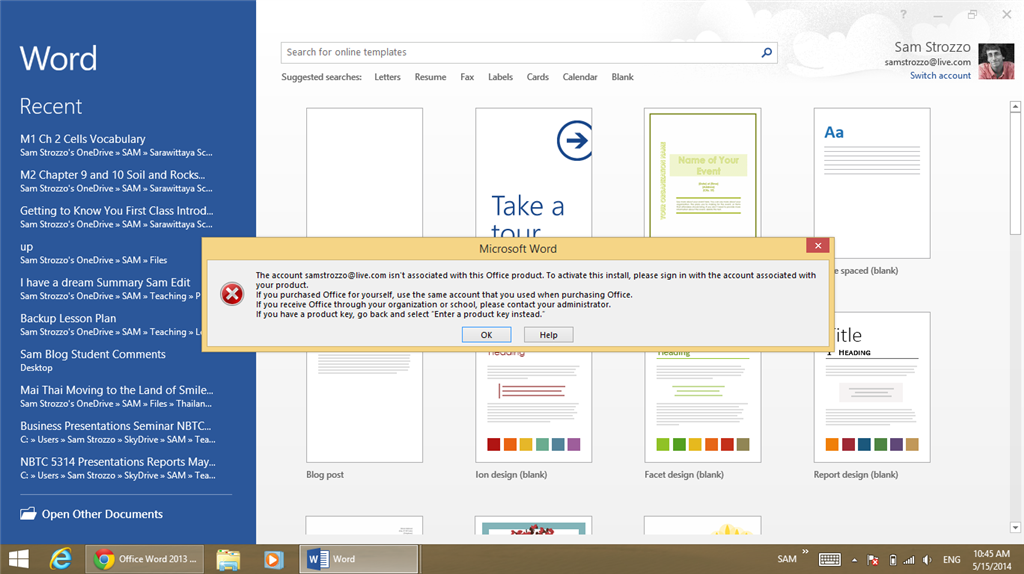Switch to the Office Word 2013 Chrome taskbar window
This screenshot has height=574, width=1024.
point(146,559)
